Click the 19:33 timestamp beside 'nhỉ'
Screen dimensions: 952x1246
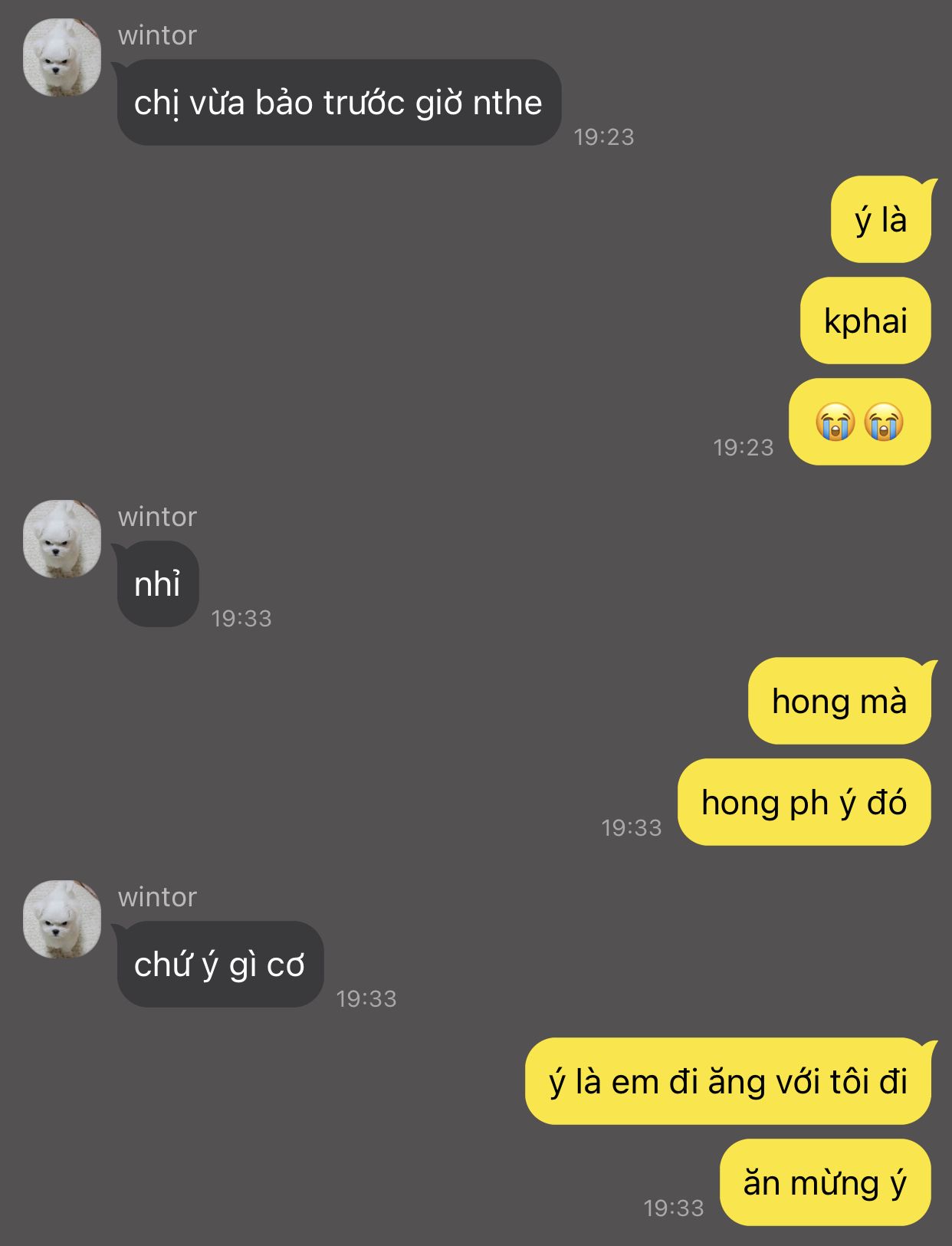241,619
